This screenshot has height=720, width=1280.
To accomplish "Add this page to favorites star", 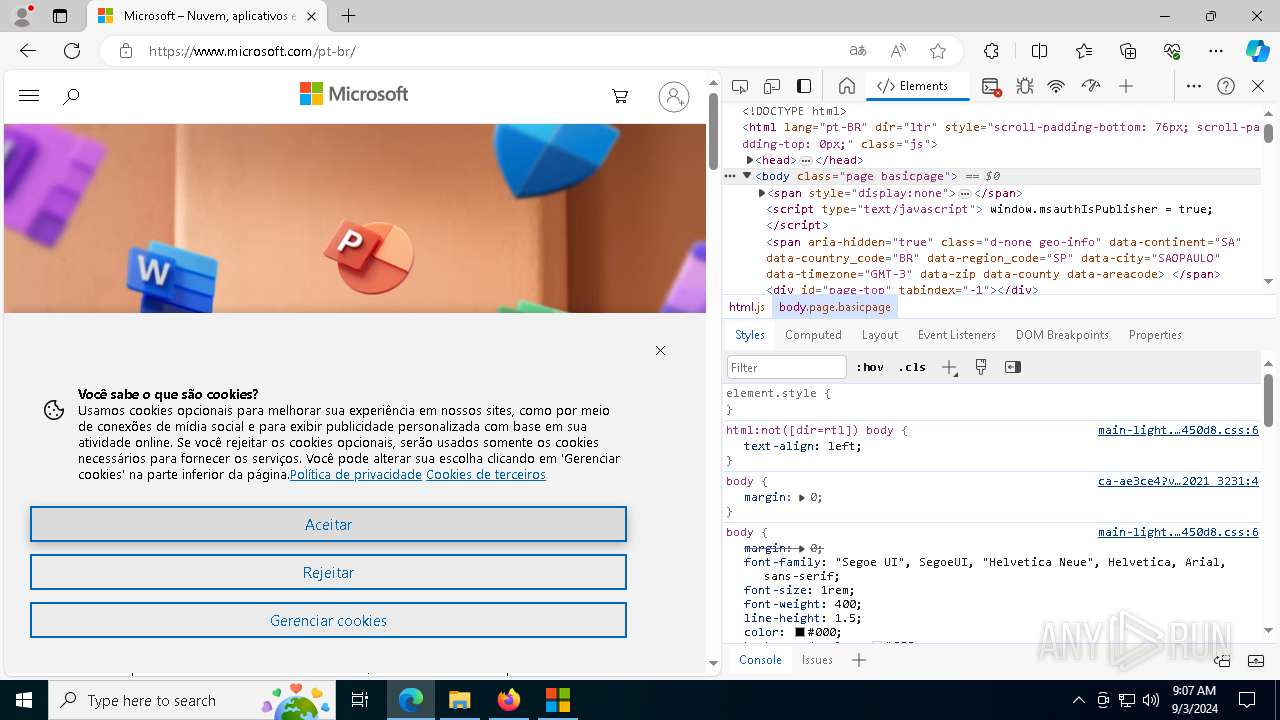I will point(938,51).
